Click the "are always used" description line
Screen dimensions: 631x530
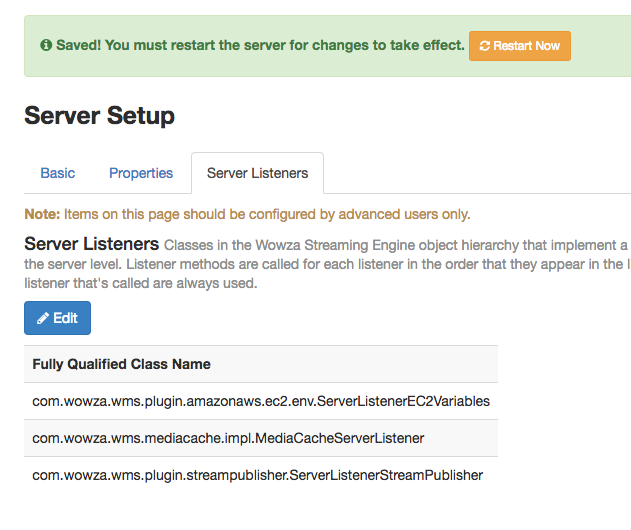(140, 283)
